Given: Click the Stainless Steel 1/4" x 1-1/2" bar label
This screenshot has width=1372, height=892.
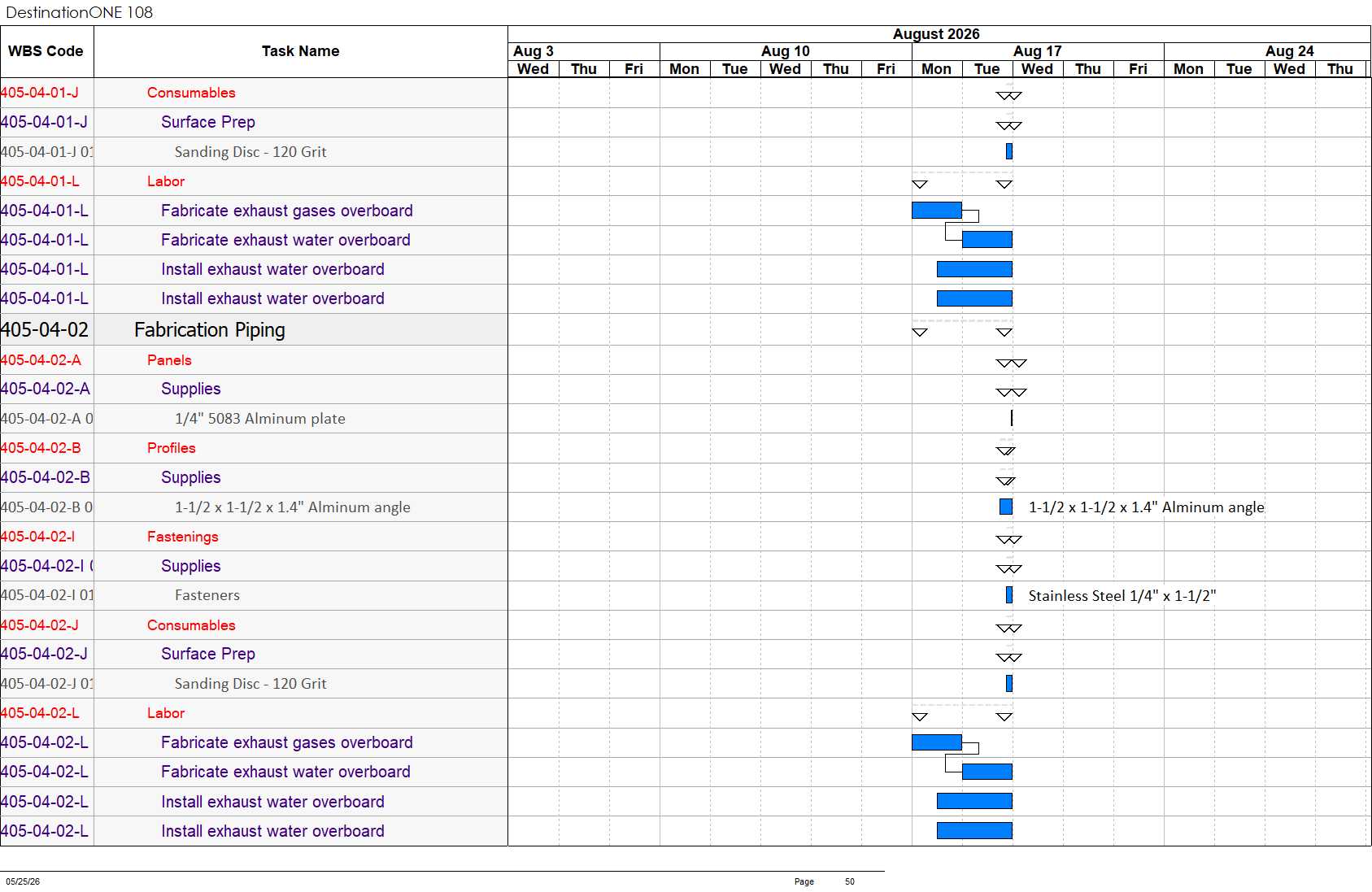Looking at the screenshot, I should pos(1122,596).
